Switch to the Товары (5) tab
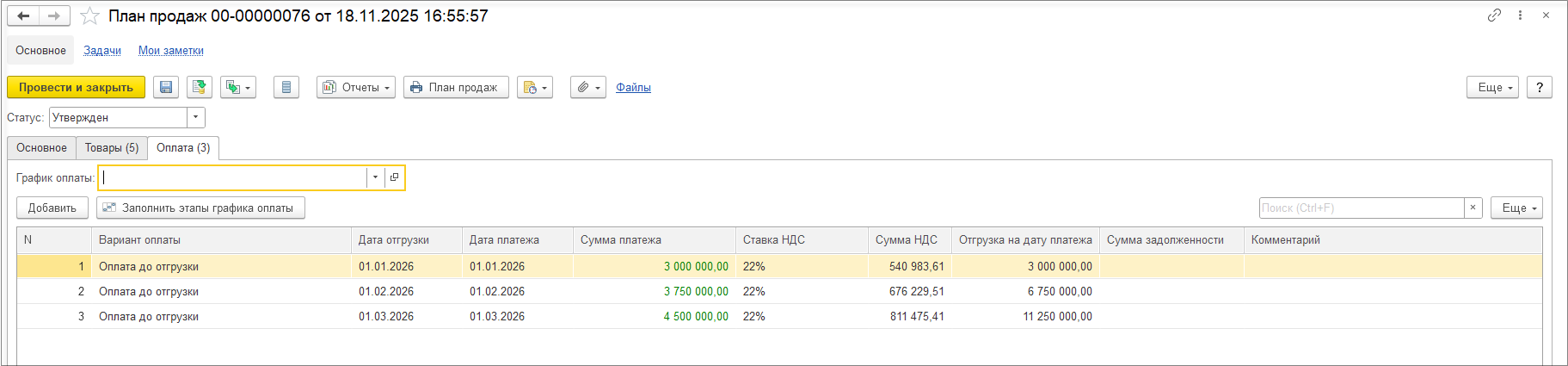This screenshot has height=366, width=1568. pos(112,147)
